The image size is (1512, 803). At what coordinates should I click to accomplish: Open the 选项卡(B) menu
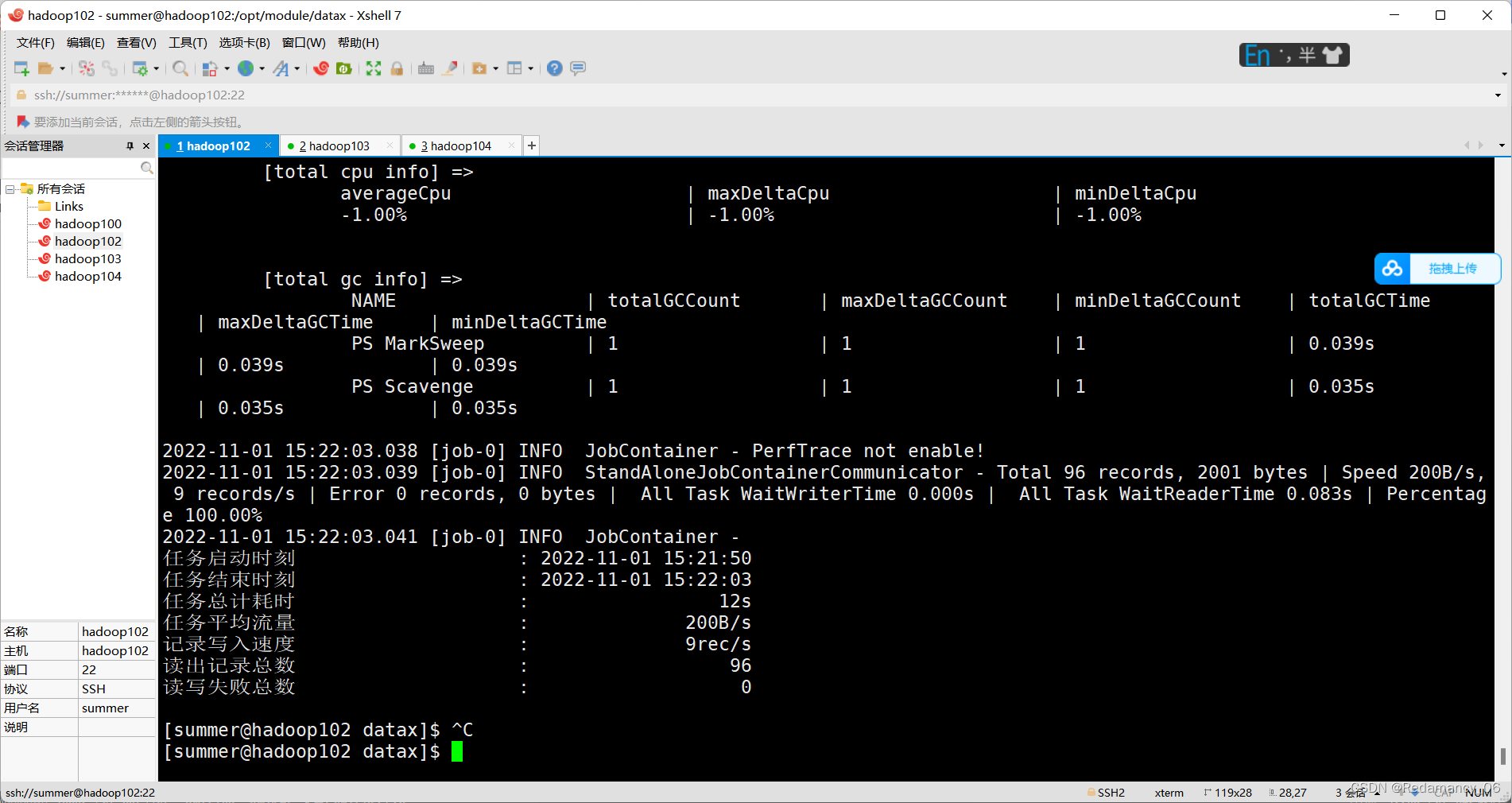pyautogui.click(x=245, y=43)
